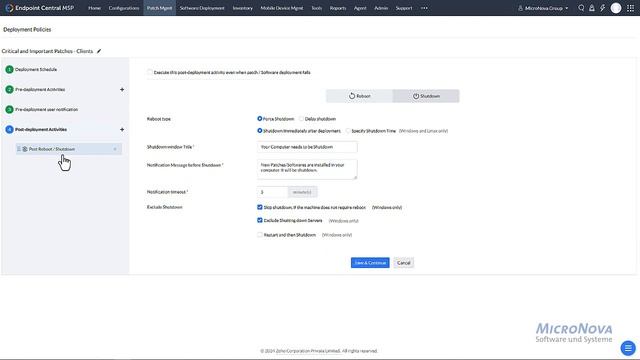Open MicroNova Group customer dropdown
The width and height of the screenshot is (640, 360).
543,8
